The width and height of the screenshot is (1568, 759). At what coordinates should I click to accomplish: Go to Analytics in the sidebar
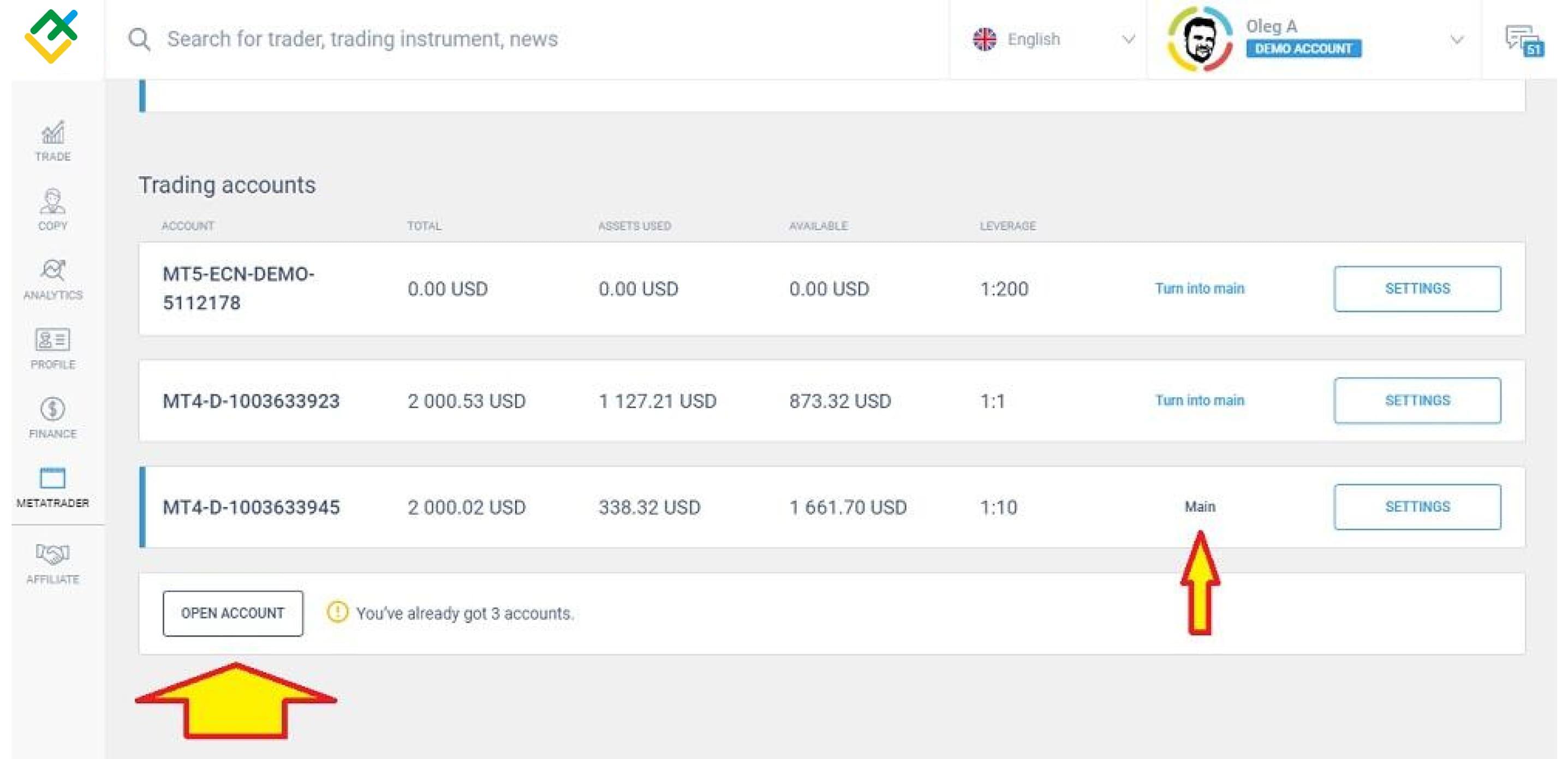pyautogui.click(x=52, y=278)
